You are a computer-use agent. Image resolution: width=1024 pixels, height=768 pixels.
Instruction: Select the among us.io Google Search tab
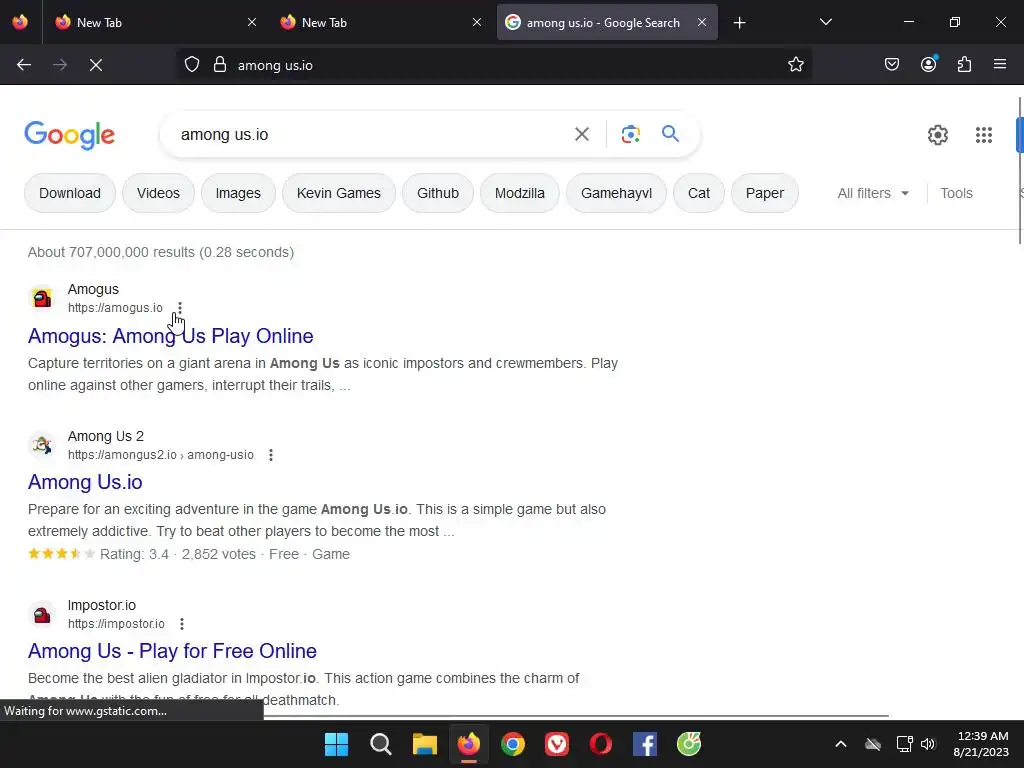point(607,22)
